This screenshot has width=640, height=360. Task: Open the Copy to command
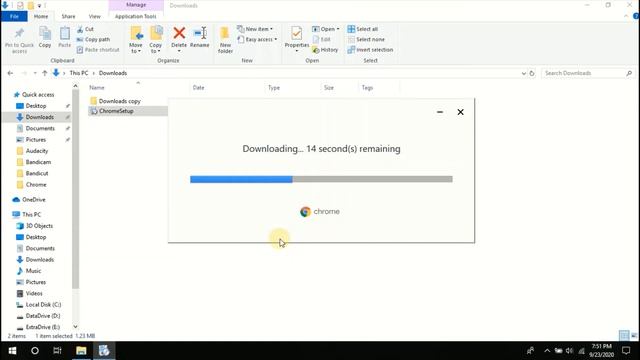tap(156, 40)
